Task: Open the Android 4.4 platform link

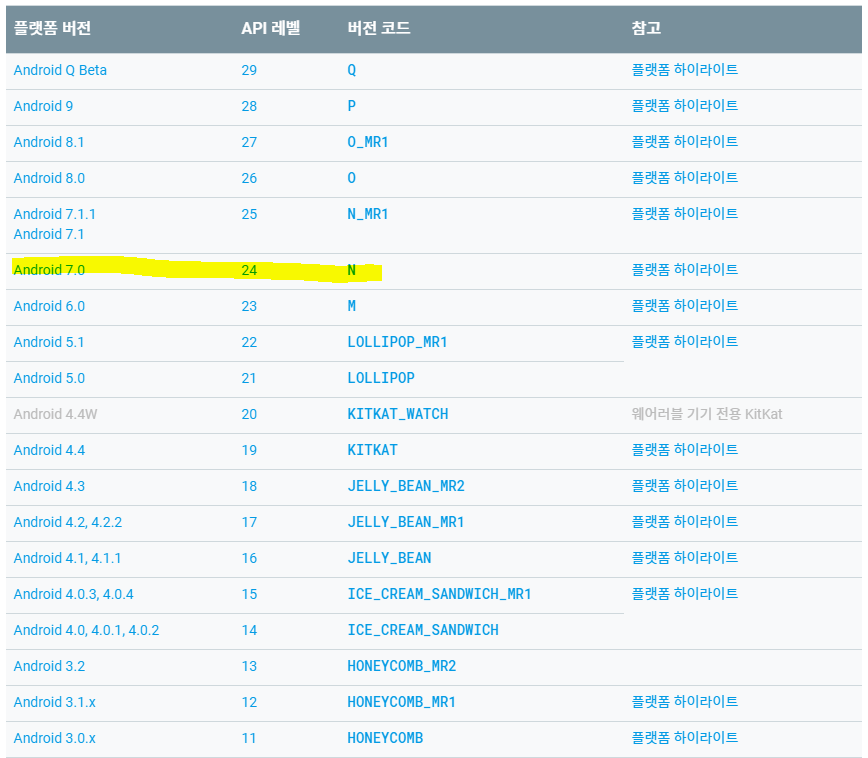Action: (x=49, y=450)
